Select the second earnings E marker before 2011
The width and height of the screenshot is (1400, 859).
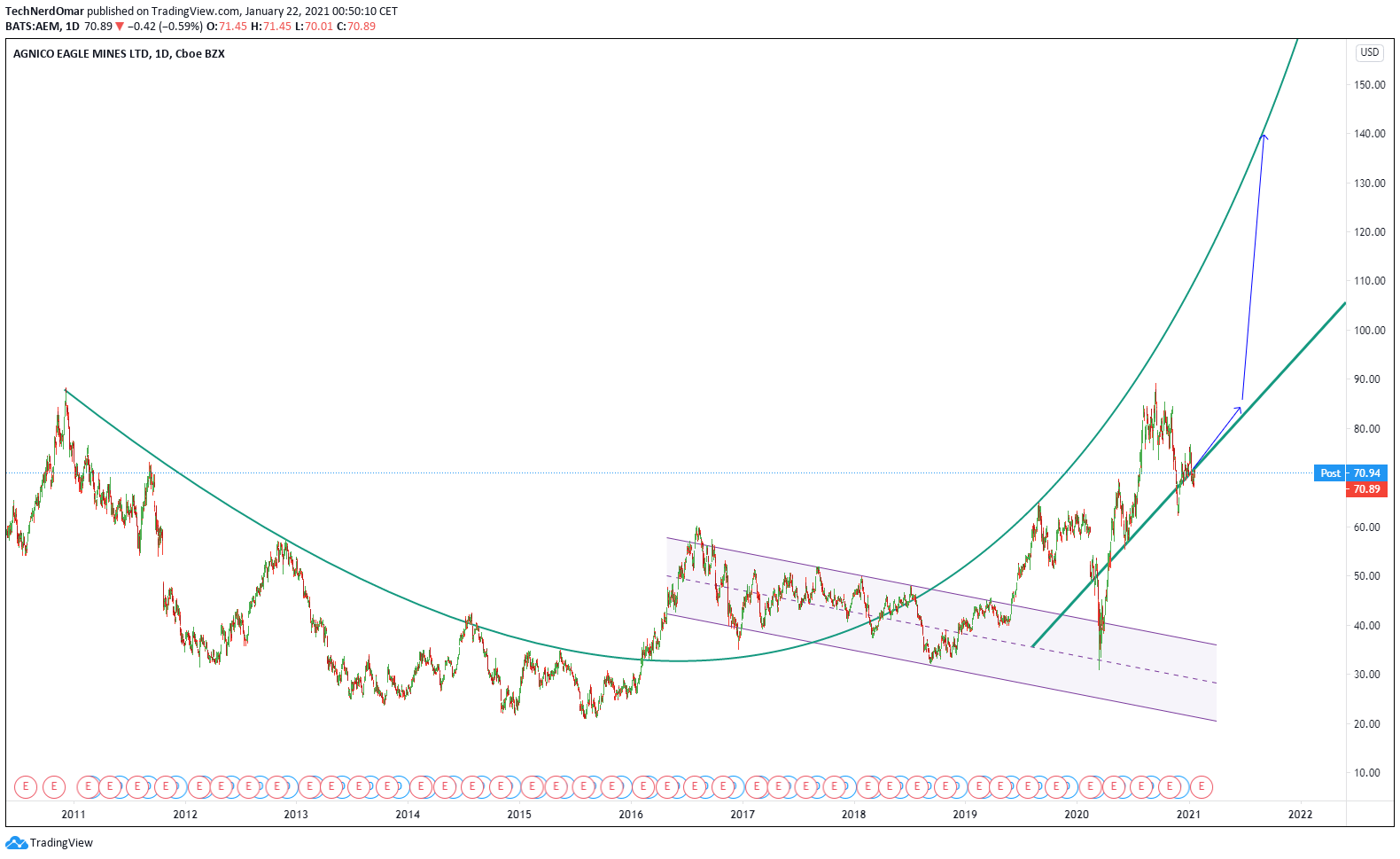pos(54,786)
